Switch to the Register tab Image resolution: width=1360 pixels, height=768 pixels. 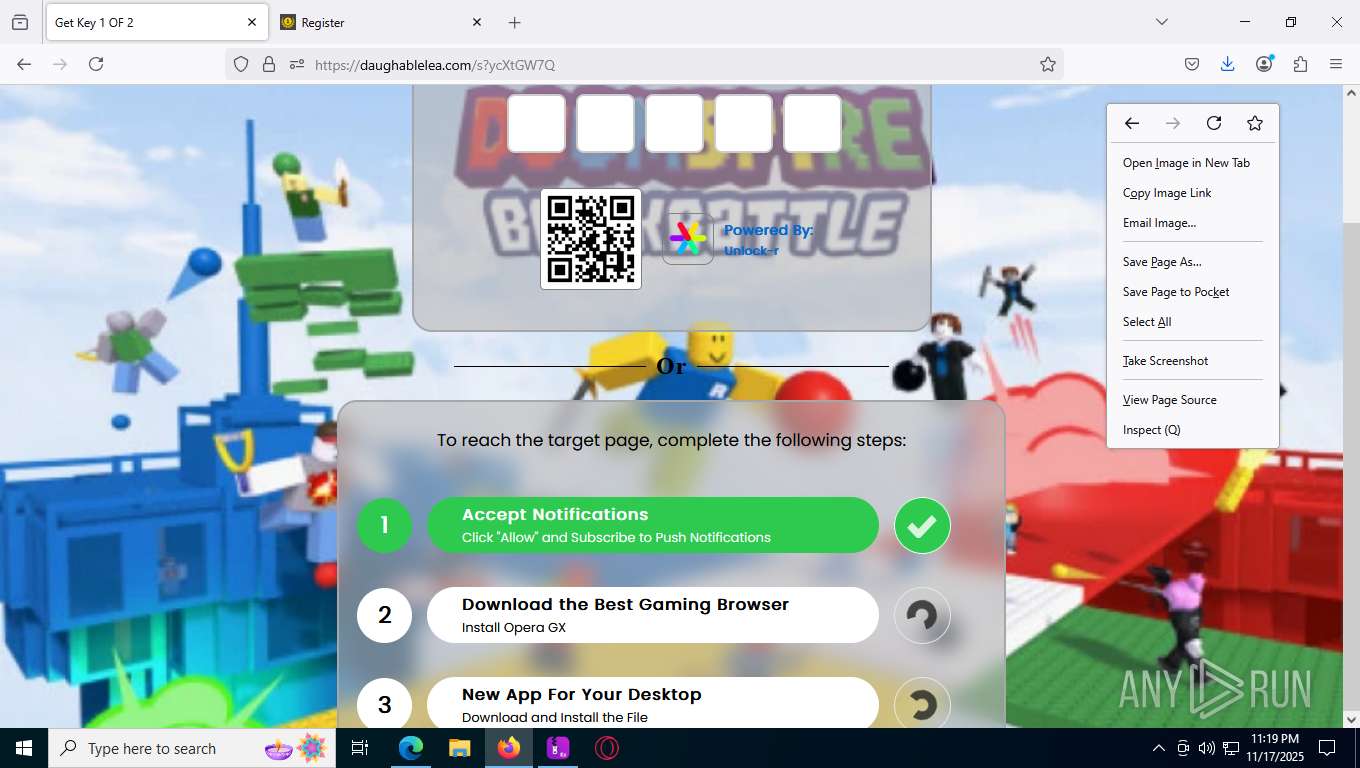click(381, 22)
